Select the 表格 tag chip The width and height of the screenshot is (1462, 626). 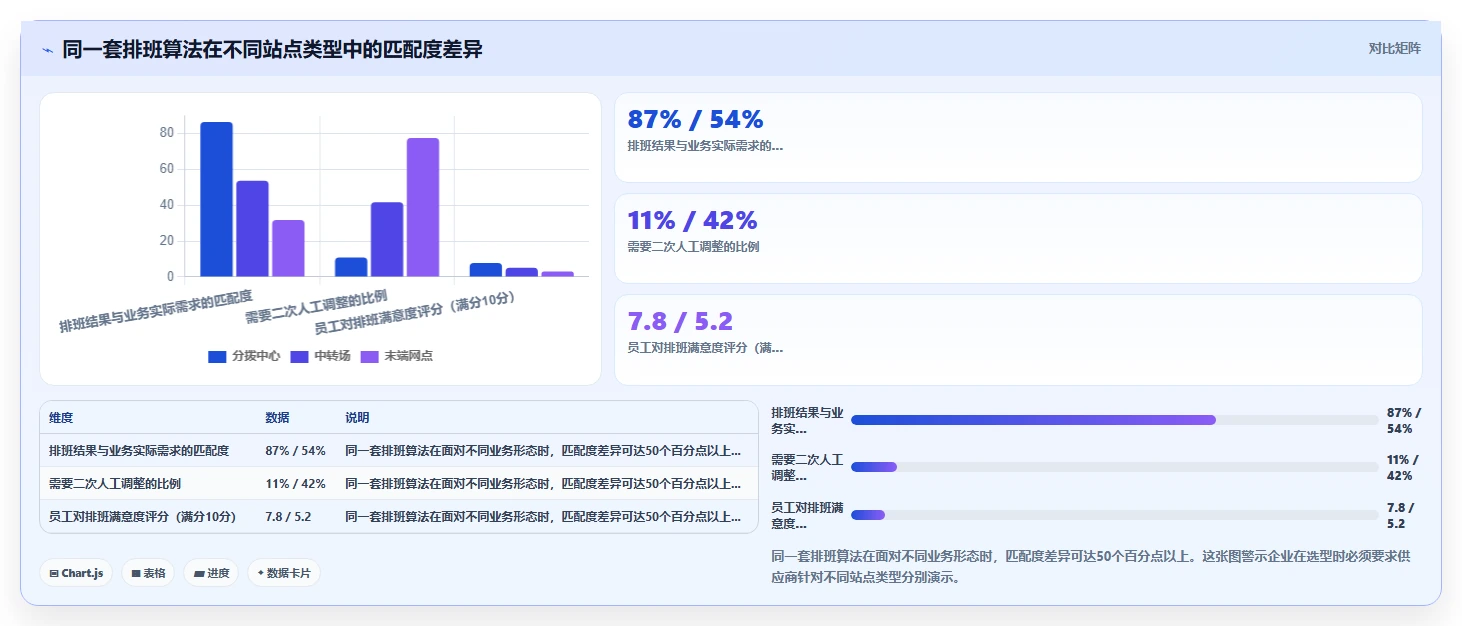click(149, 573)
